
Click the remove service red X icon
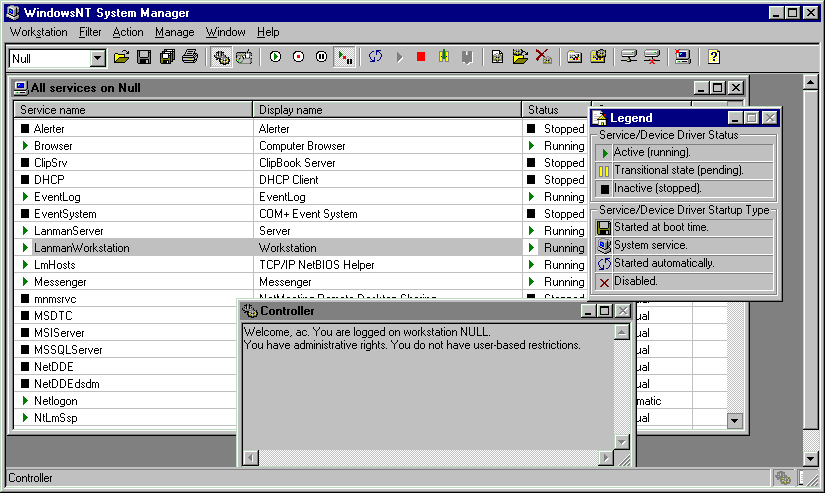(544, 57)
